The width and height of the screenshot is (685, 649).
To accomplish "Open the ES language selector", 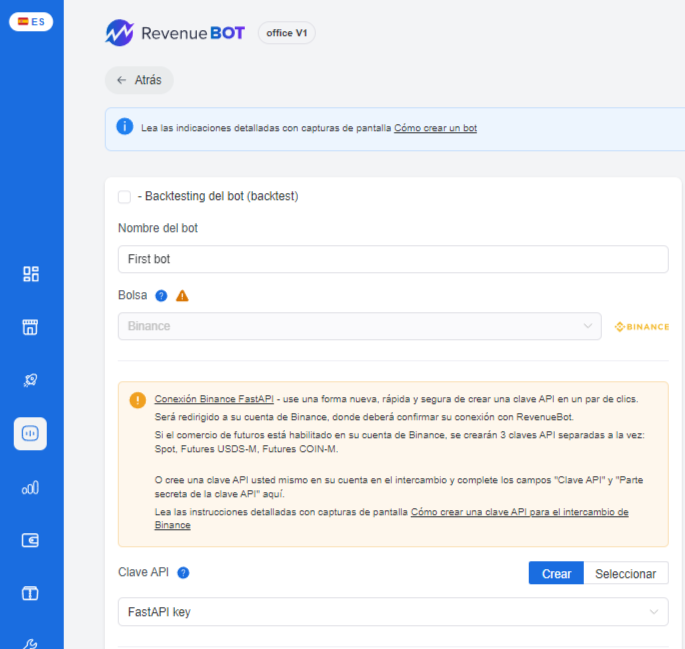I will click(x=31, y=21).
